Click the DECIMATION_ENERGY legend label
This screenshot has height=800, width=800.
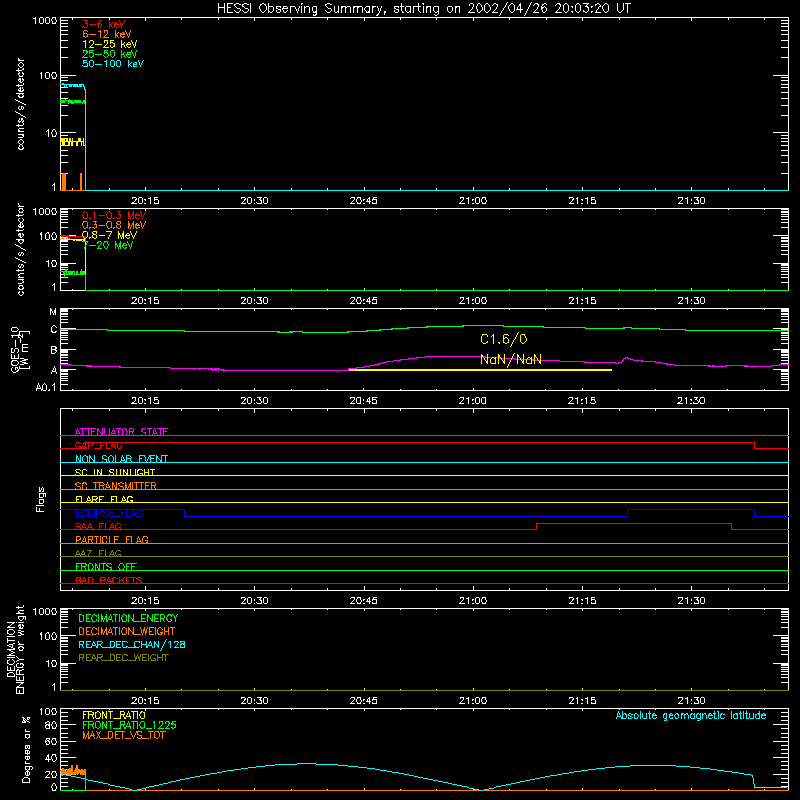[128, 618]
